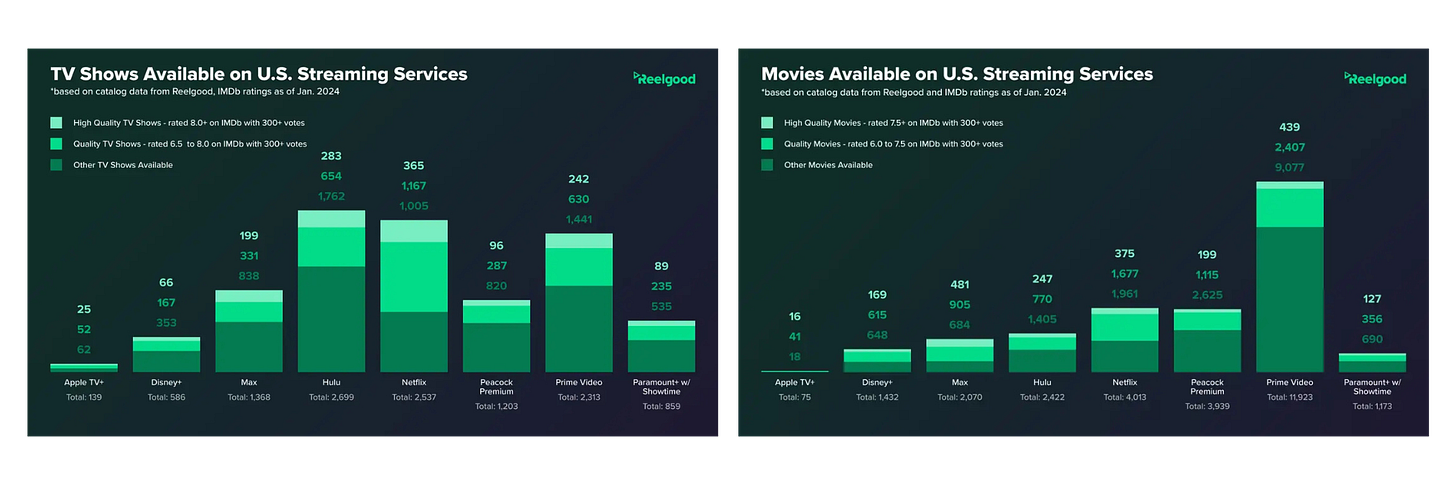Click 'Total: 139' under Apple TV+
The image size is (1456, 485).
click(84, 398)
